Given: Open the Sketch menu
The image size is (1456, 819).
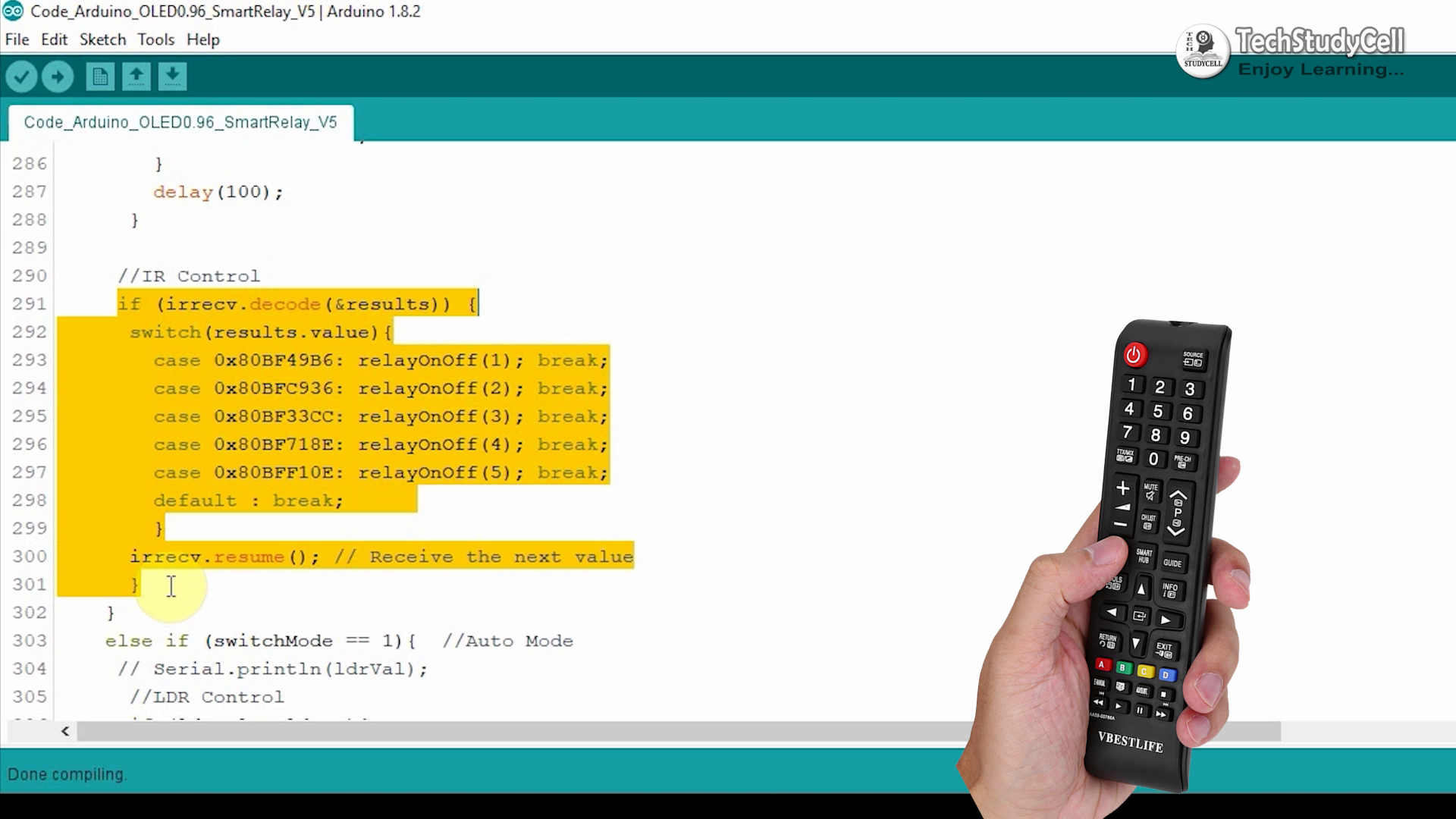Looking at the screenshot, I should 102,39.
